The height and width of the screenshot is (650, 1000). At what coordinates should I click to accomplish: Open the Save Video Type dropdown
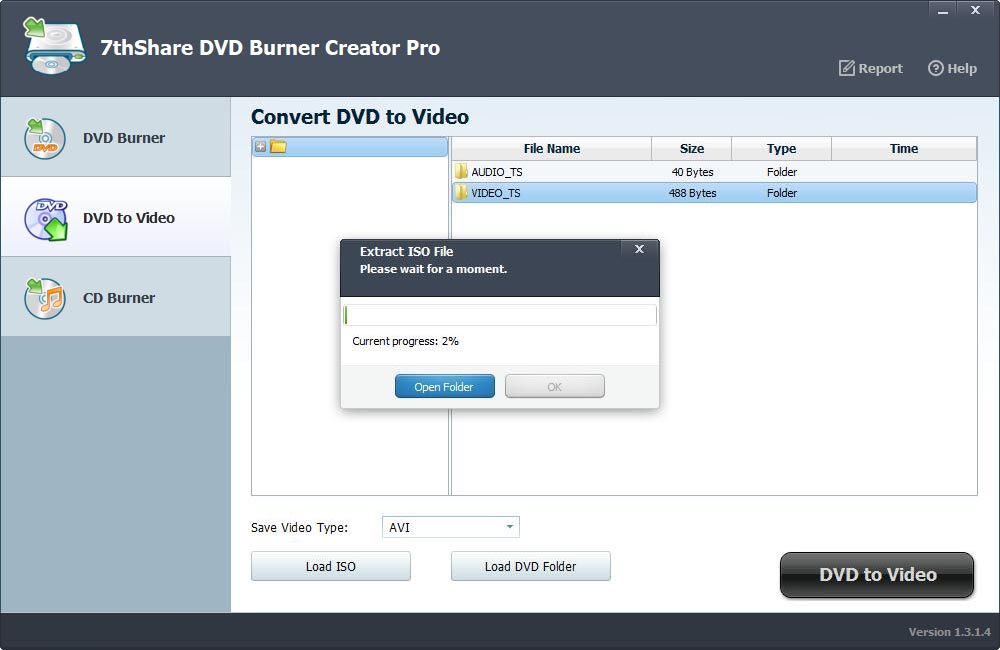(x=451, y=527)
